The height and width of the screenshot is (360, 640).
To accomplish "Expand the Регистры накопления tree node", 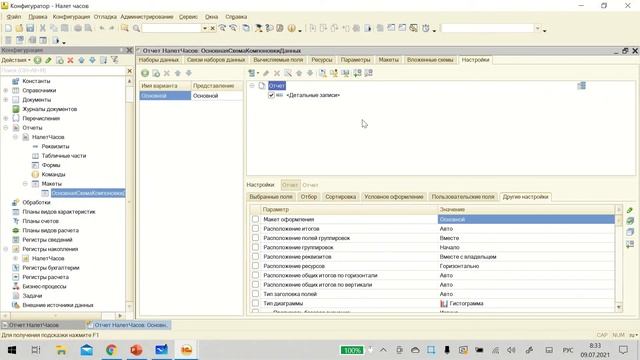I will [x=6, y=249].
